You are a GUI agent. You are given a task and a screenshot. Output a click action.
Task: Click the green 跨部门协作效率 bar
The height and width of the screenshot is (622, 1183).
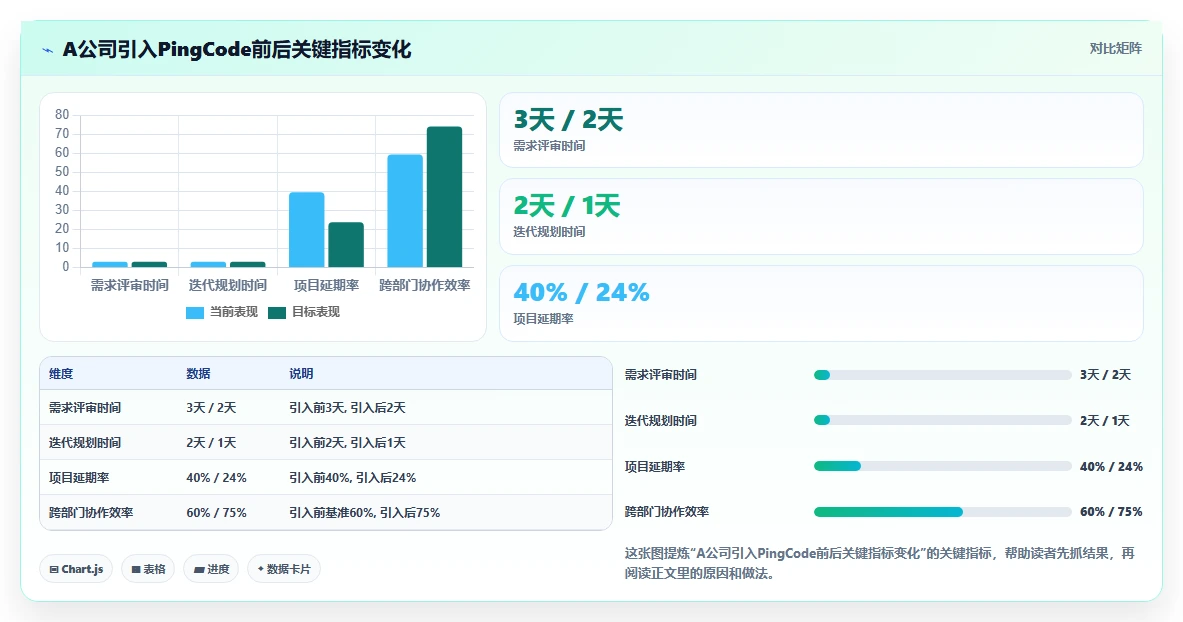pyautogui.click(x=444, y=196)
